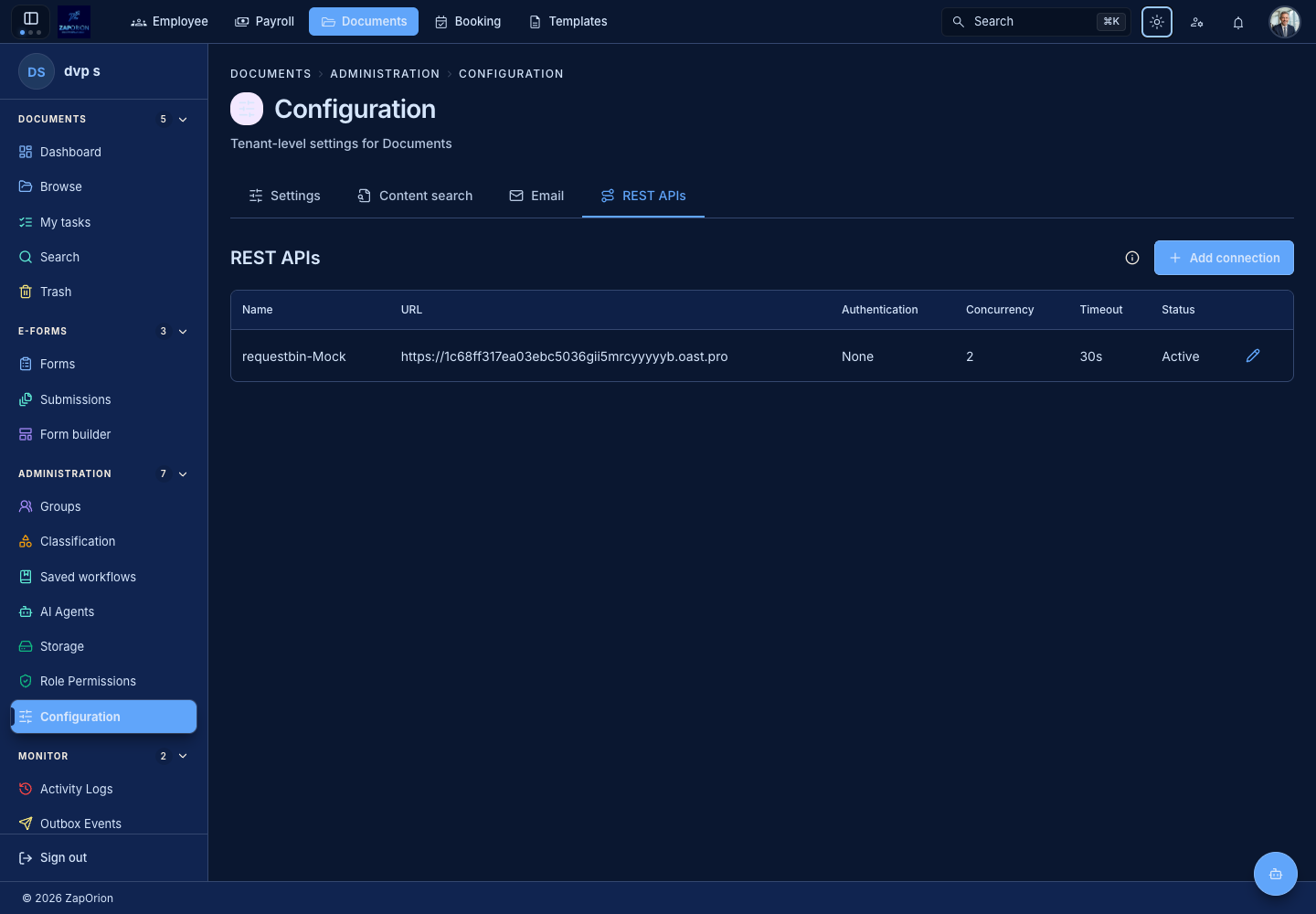This screenshot has height=914, width=1316.
Task: Edit the requestbin-Mock connection
Action: 1253,356
